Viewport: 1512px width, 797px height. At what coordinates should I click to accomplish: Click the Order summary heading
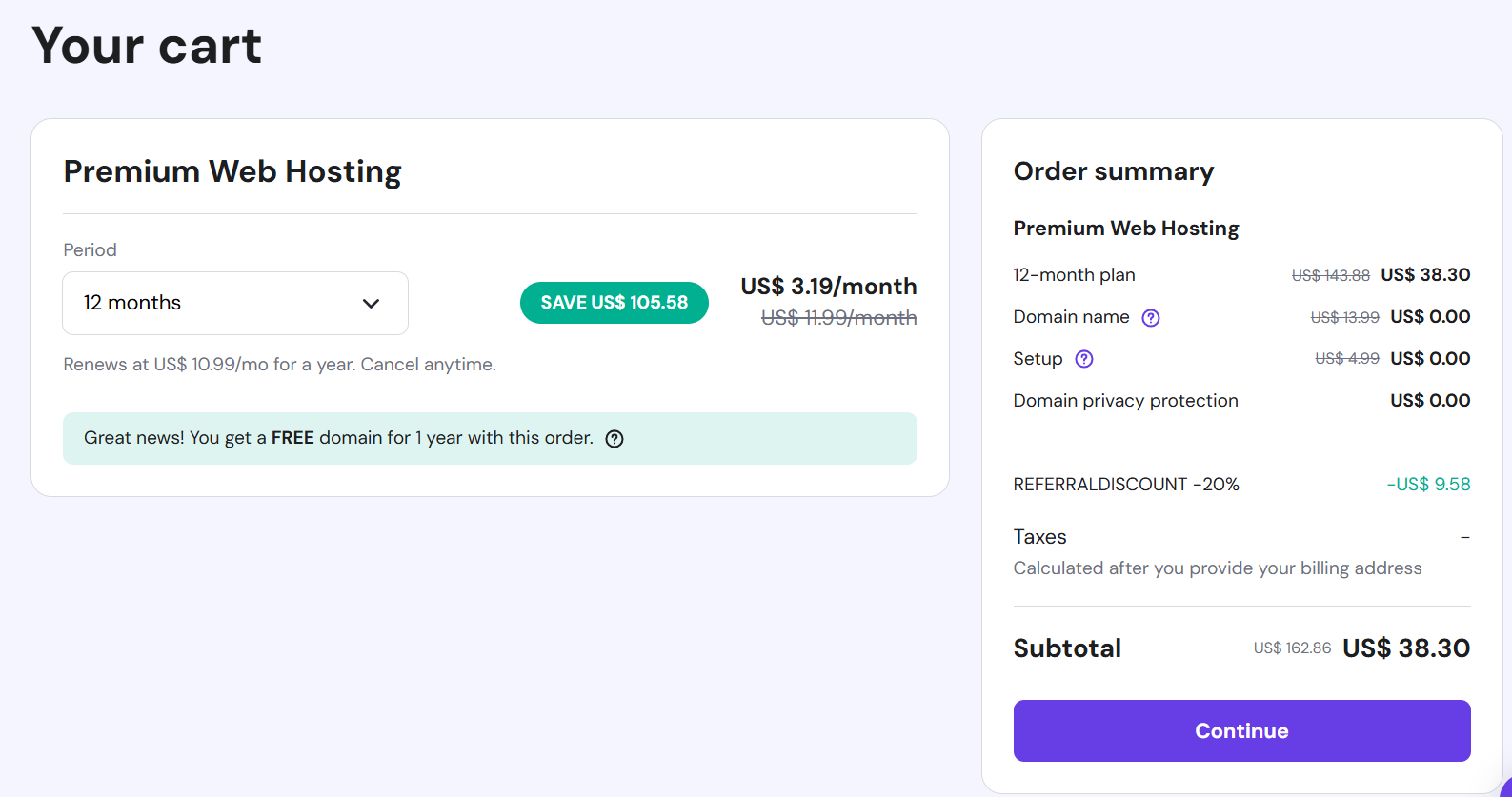coord(1114,171)
